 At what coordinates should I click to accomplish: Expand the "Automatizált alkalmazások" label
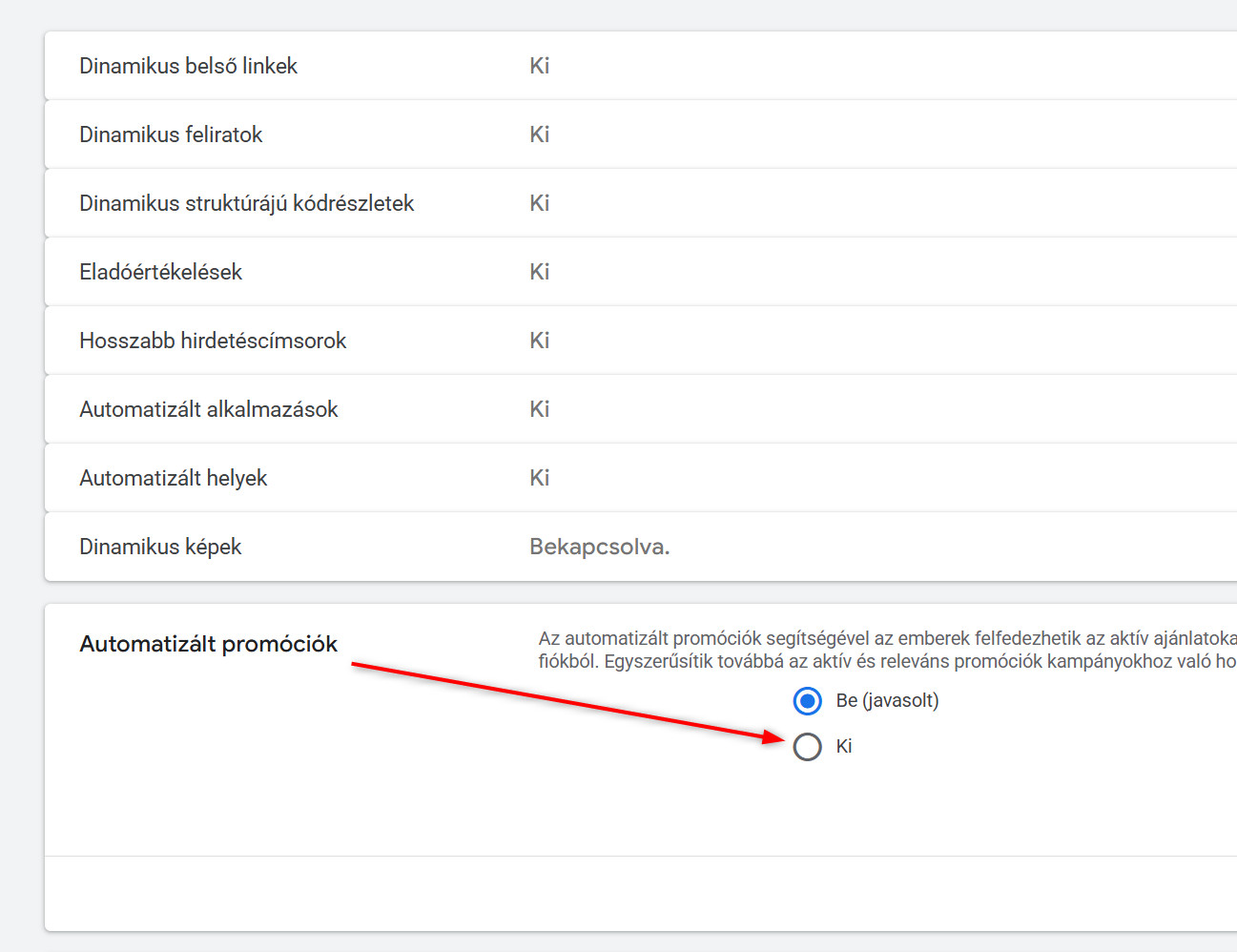tap(209, 409)
